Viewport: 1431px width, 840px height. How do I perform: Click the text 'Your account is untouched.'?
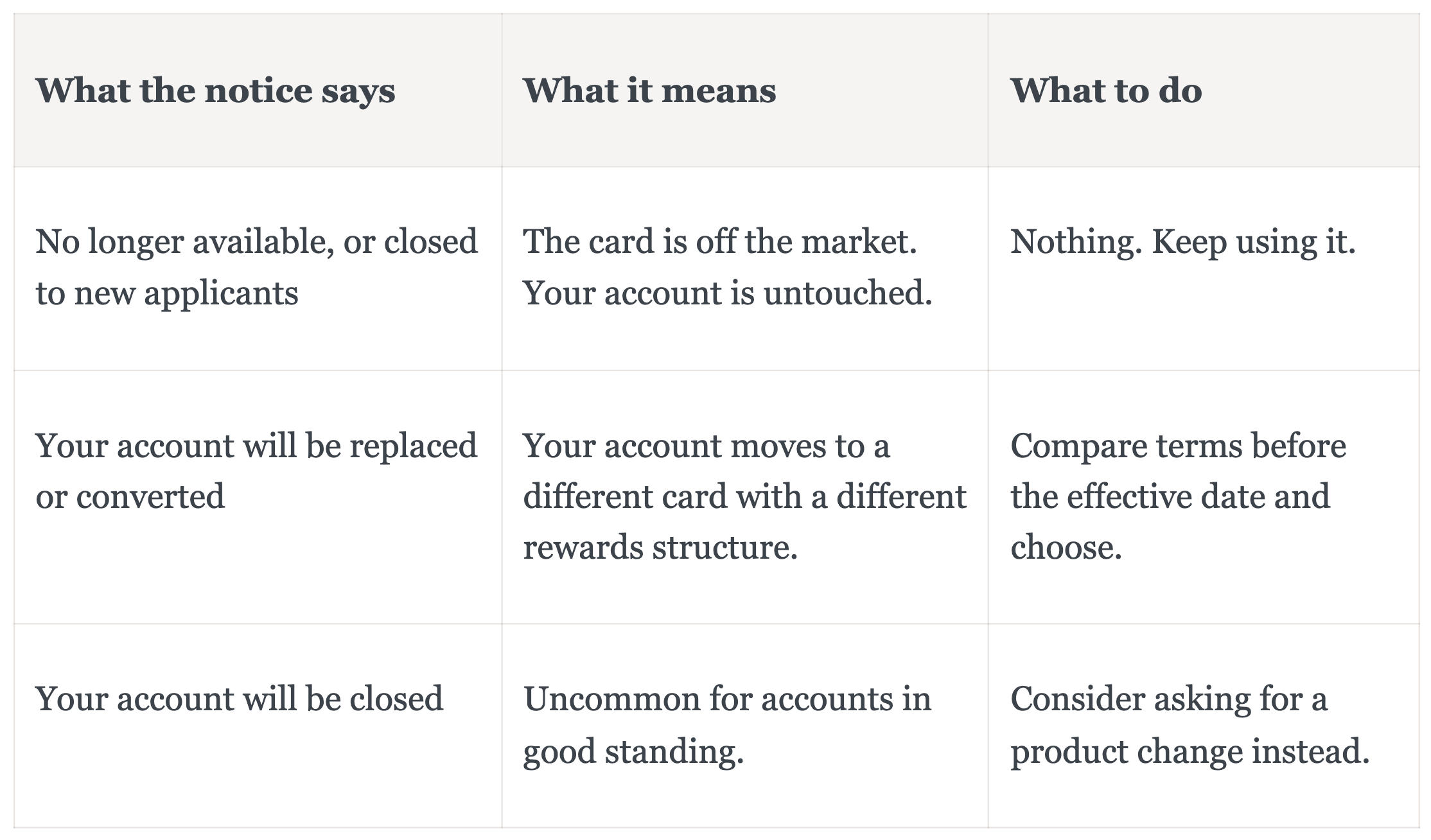[728, 293]
